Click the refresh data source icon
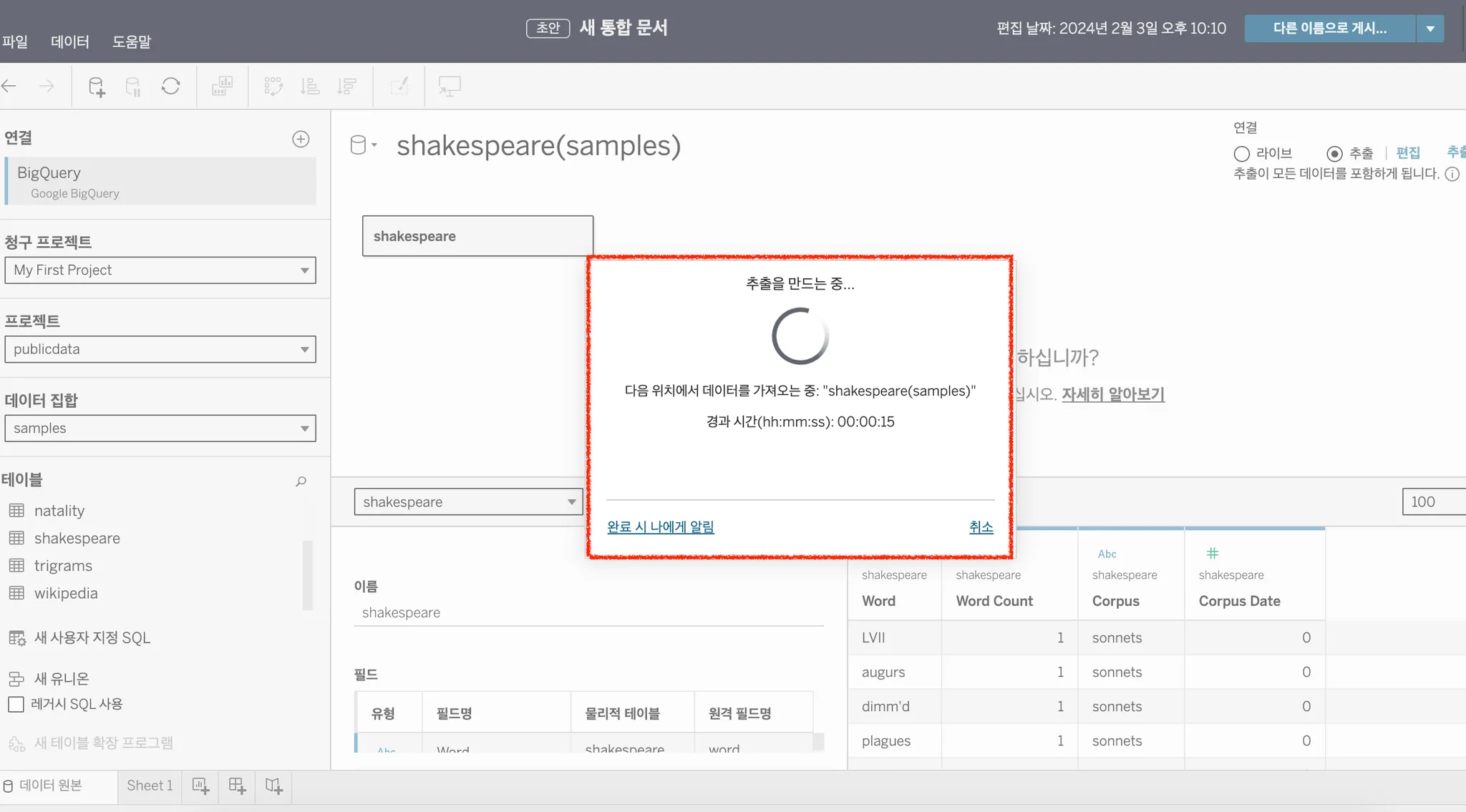Viewport: 1466px width, 812px height. [170, 87]
